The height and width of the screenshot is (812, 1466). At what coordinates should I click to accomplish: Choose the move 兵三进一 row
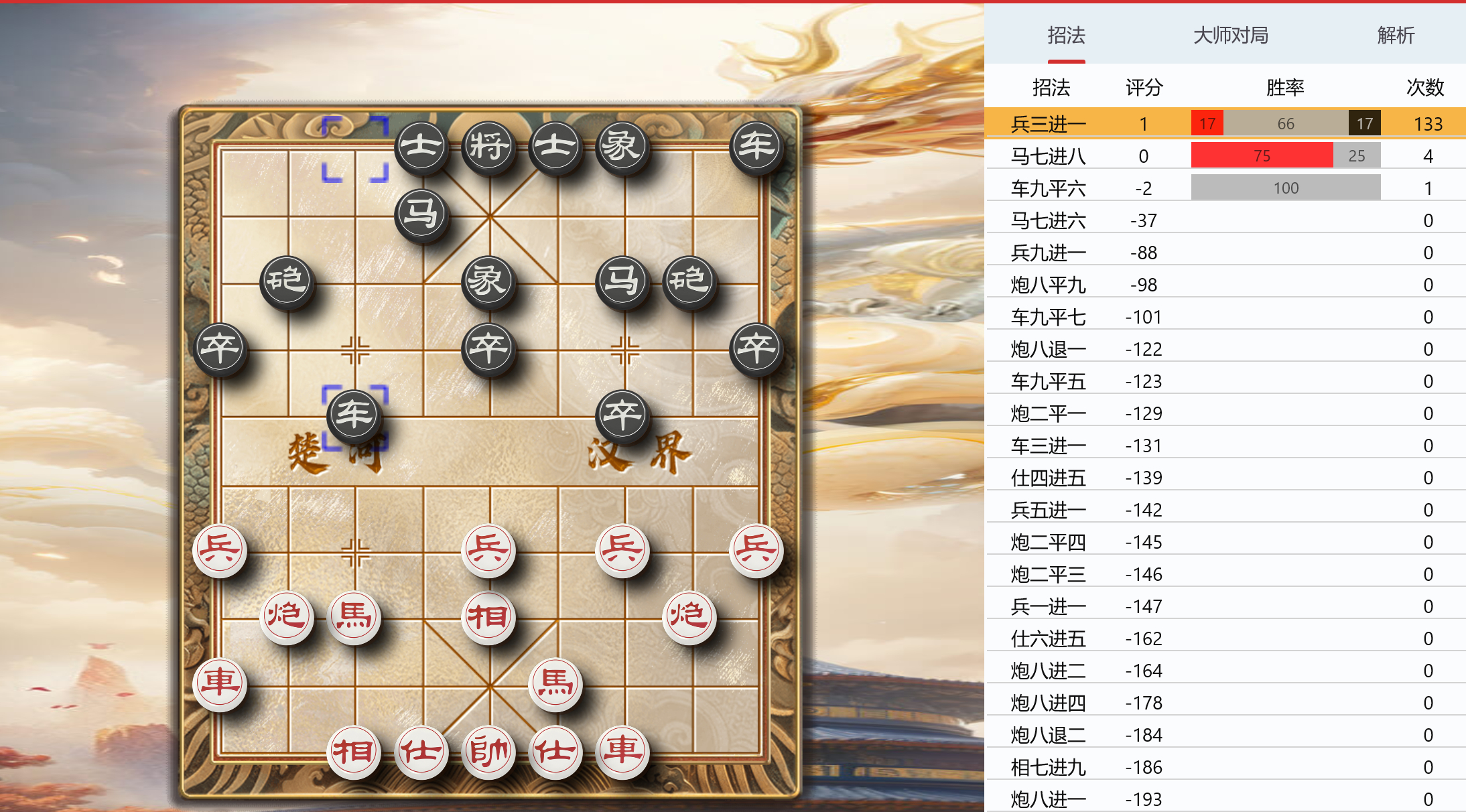pyautogui.click(x=1225, y=123)
